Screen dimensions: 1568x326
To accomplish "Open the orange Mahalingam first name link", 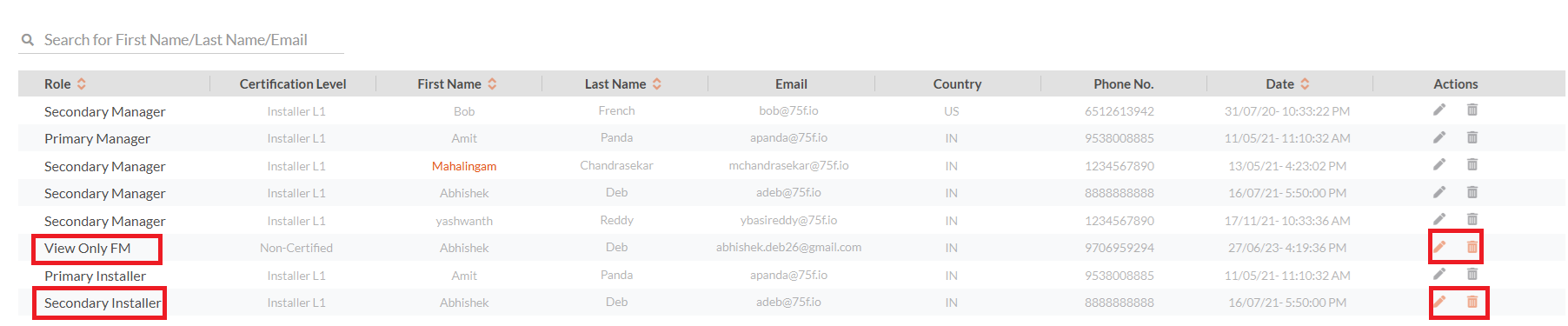I will point(464,166).
